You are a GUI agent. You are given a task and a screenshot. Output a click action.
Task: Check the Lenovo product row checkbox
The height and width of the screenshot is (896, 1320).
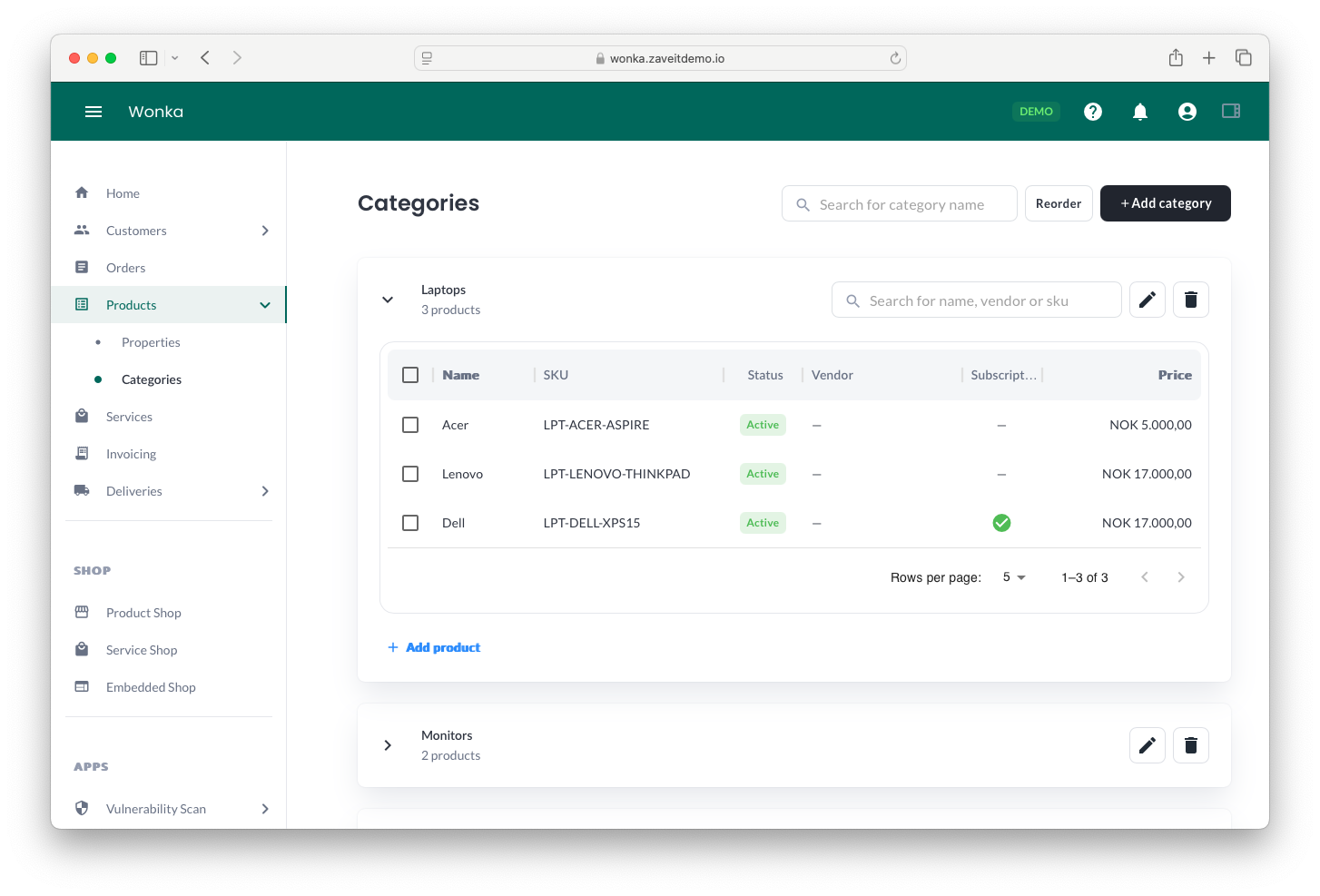pyautogui.click(x=410, y=474)
